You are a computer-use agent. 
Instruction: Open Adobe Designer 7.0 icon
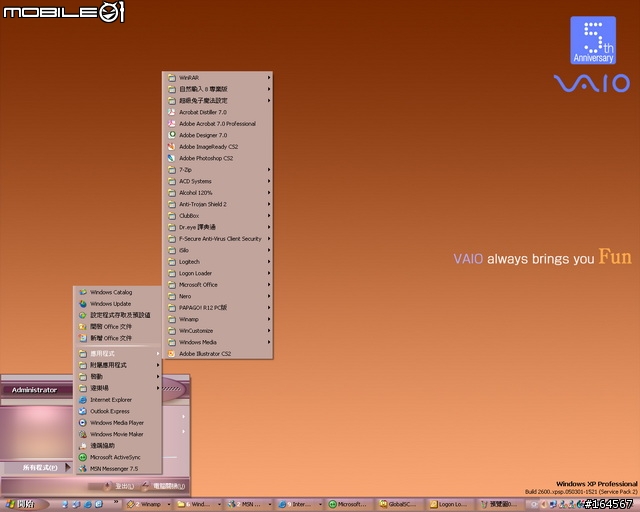click(172, 135)
